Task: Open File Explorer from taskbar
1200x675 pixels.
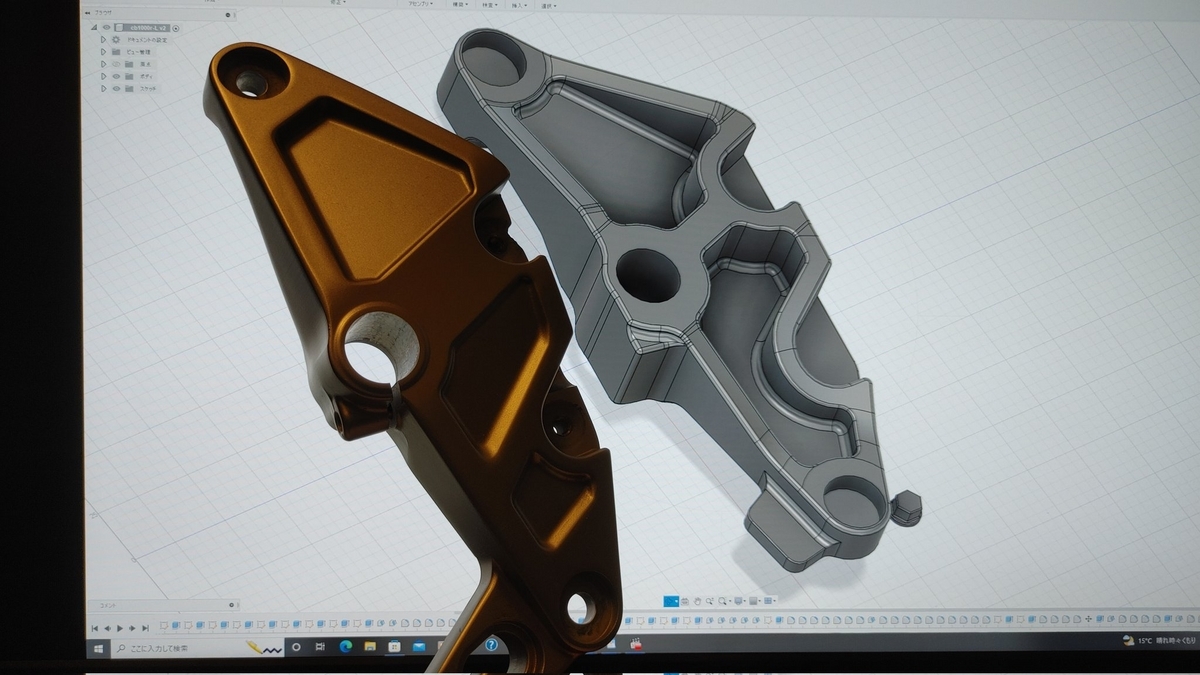Action: 370,647
